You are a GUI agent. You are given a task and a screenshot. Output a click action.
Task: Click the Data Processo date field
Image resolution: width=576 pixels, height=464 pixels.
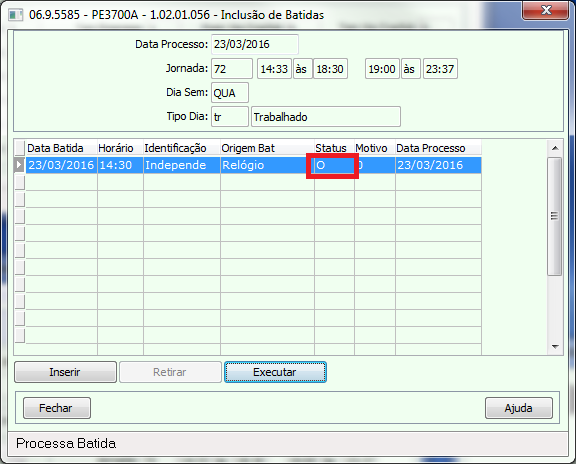pyautogui.click(x=255, y=44)
